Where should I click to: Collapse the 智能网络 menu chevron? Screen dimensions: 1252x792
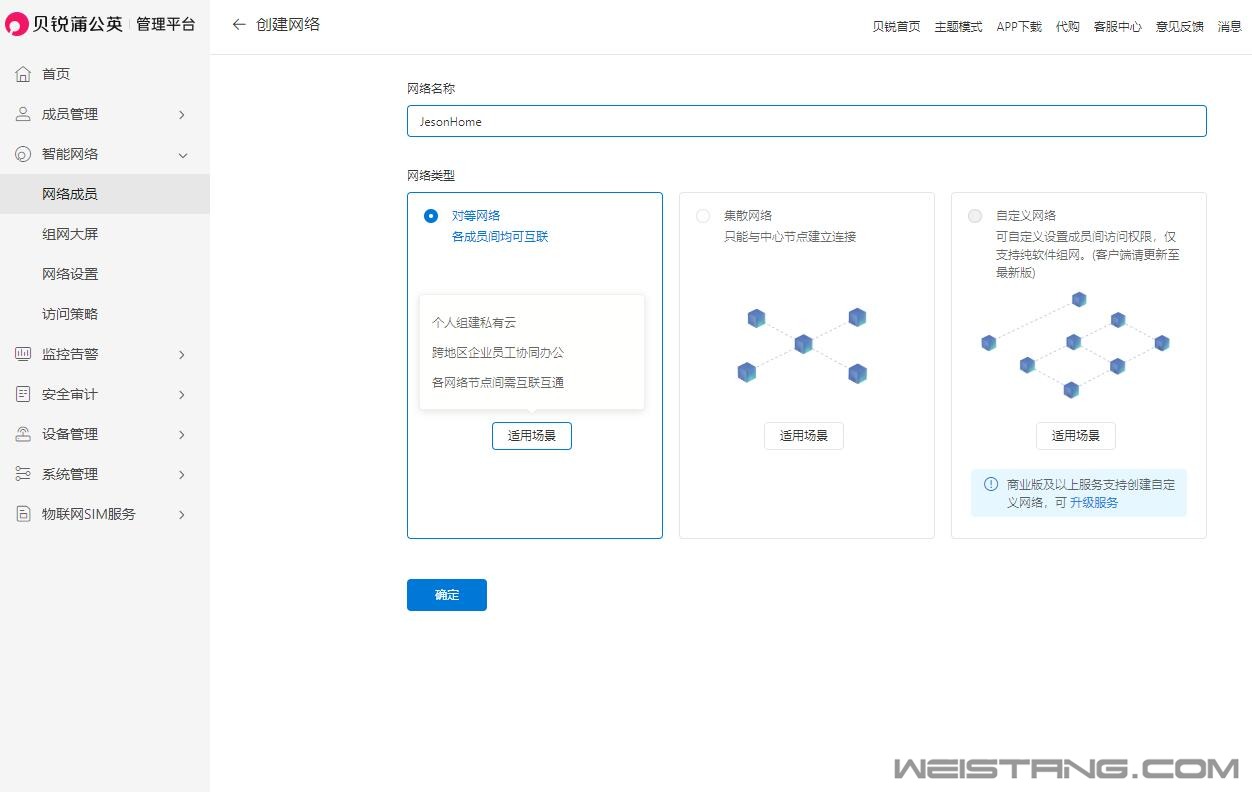point(182,155)
